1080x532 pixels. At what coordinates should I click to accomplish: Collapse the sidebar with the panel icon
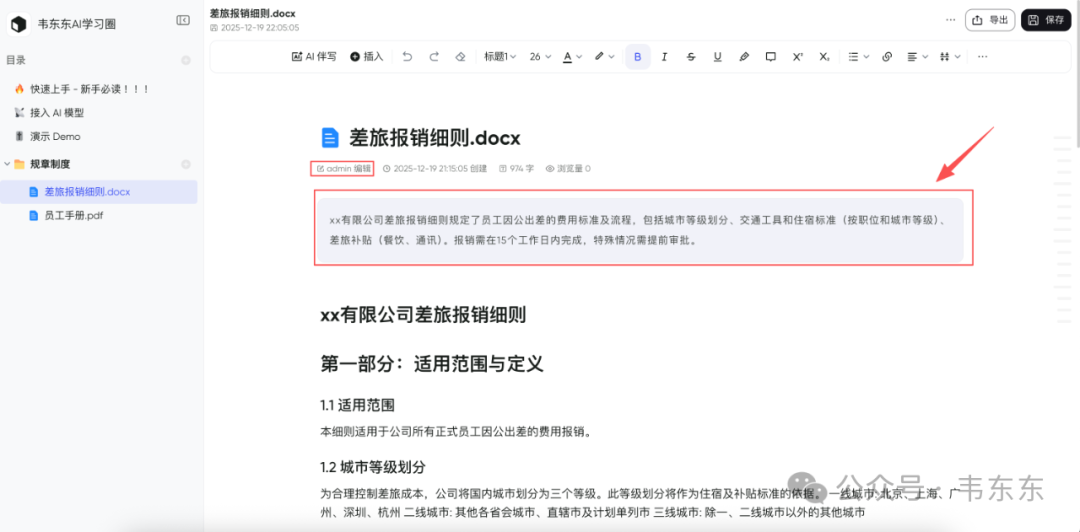(x=183, y=21)
